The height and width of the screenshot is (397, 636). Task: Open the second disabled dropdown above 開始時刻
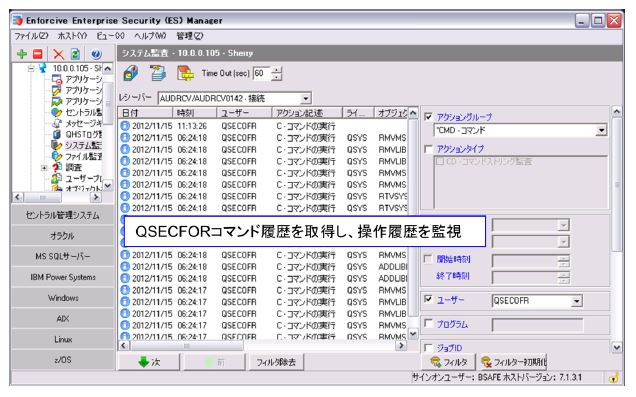[563, 242]
